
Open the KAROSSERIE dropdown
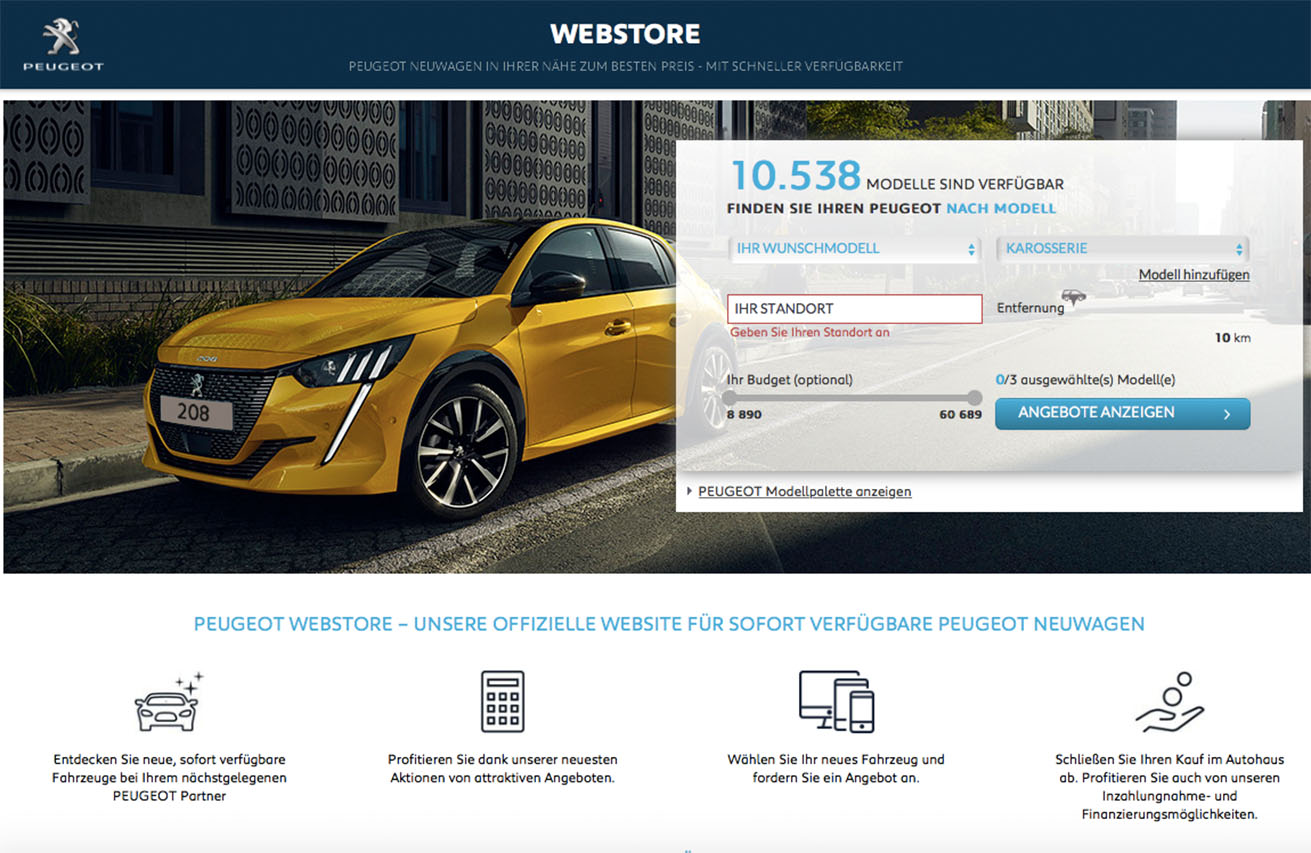(x=1123, y=249)
